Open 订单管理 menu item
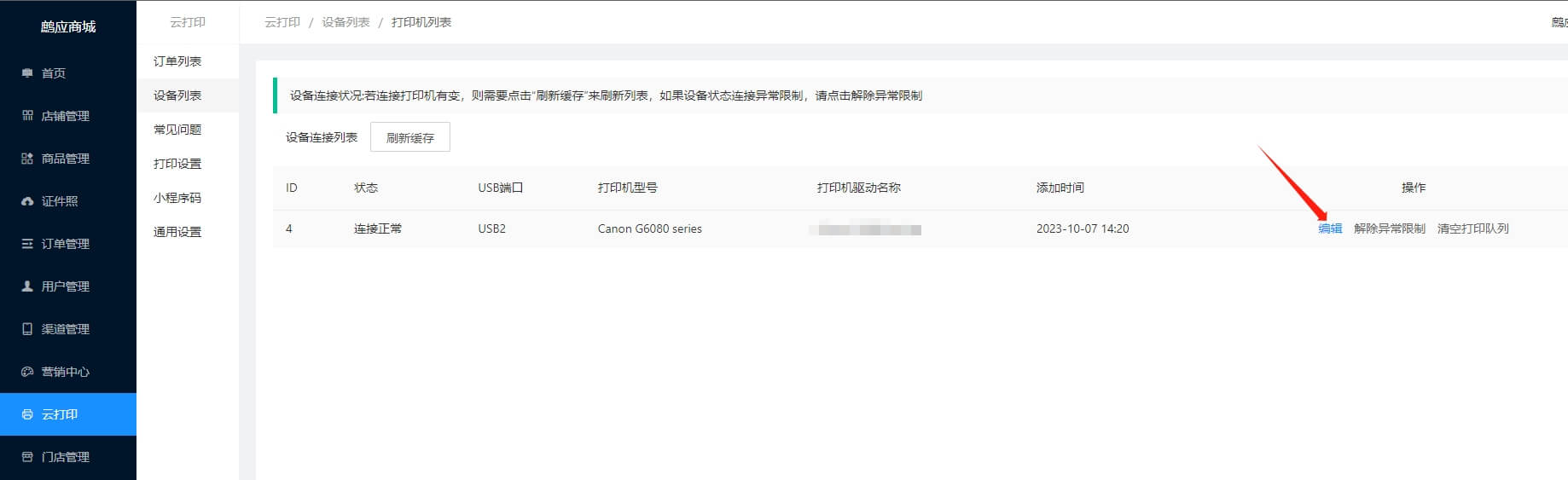This screenshot has height=480, width=1568. click(68, 244)
